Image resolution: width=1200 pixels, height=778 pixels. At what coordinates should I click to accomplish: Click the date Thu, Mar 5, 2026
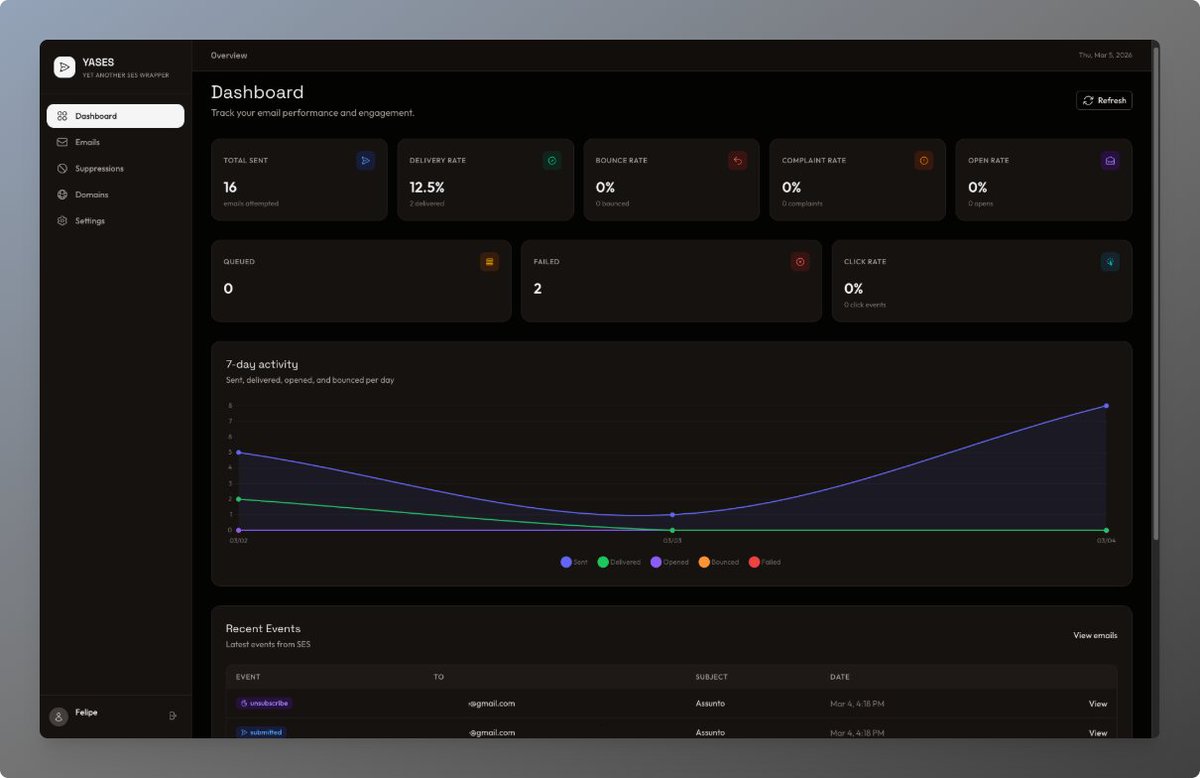[1106, 55]
